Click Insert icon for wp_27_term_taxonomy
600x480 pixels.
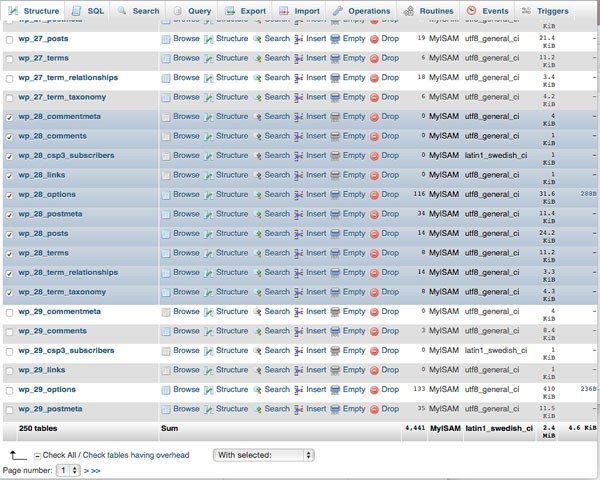[x=299, y=98]
